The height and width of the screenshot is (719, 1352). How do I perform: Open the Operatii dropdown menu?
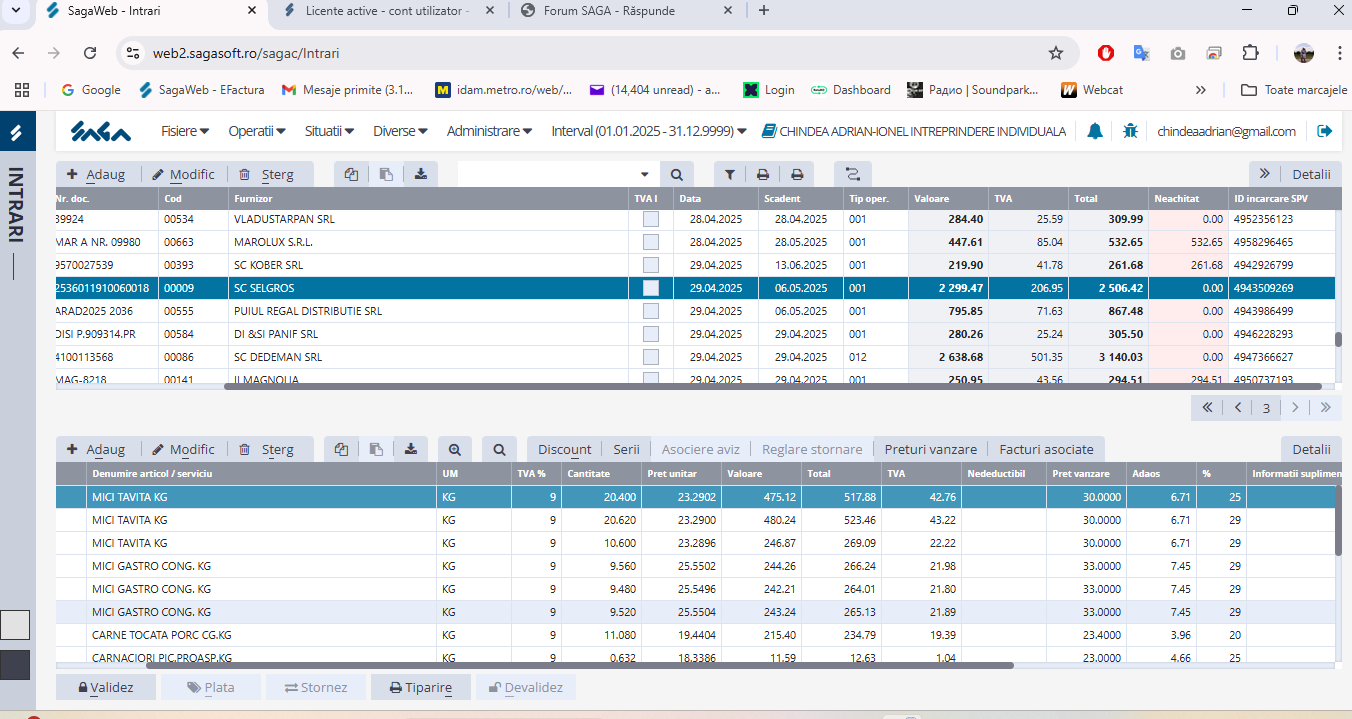[257, 131]
